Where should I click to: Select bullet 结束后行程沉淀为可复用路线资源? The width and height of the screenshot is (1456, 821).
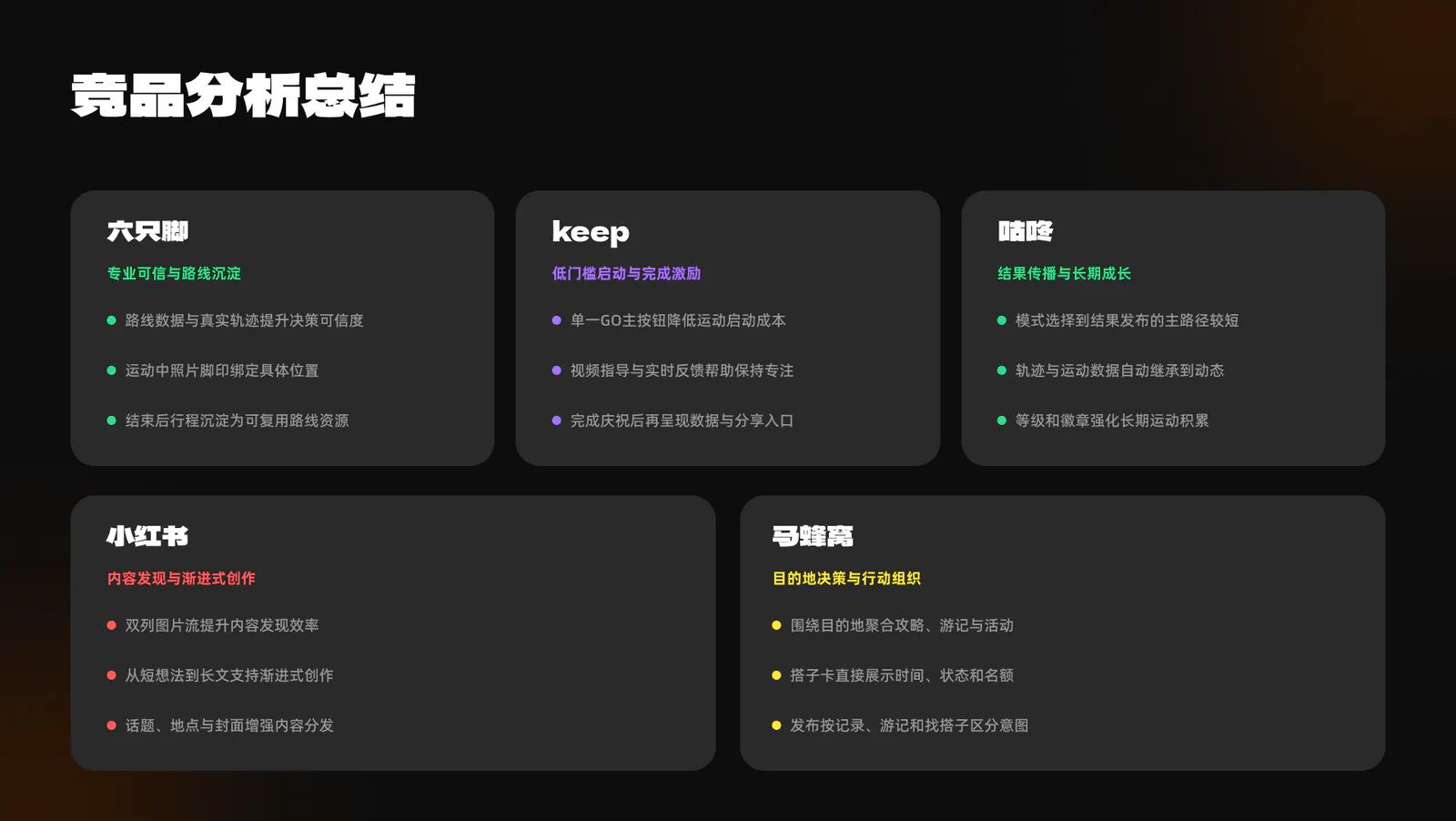(x=237, y=421)
